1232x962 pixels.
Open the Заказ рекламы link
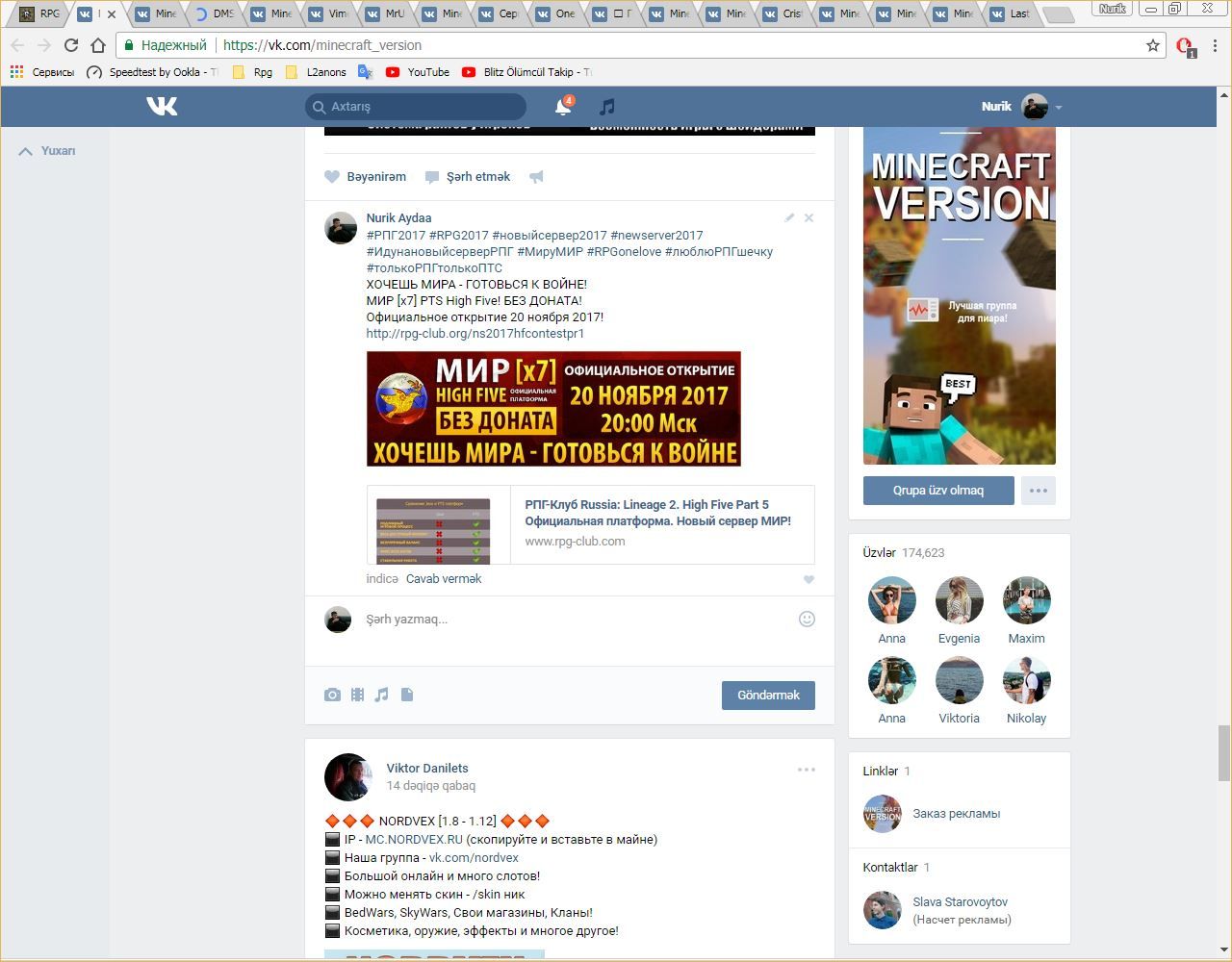[x=957, y=814]
